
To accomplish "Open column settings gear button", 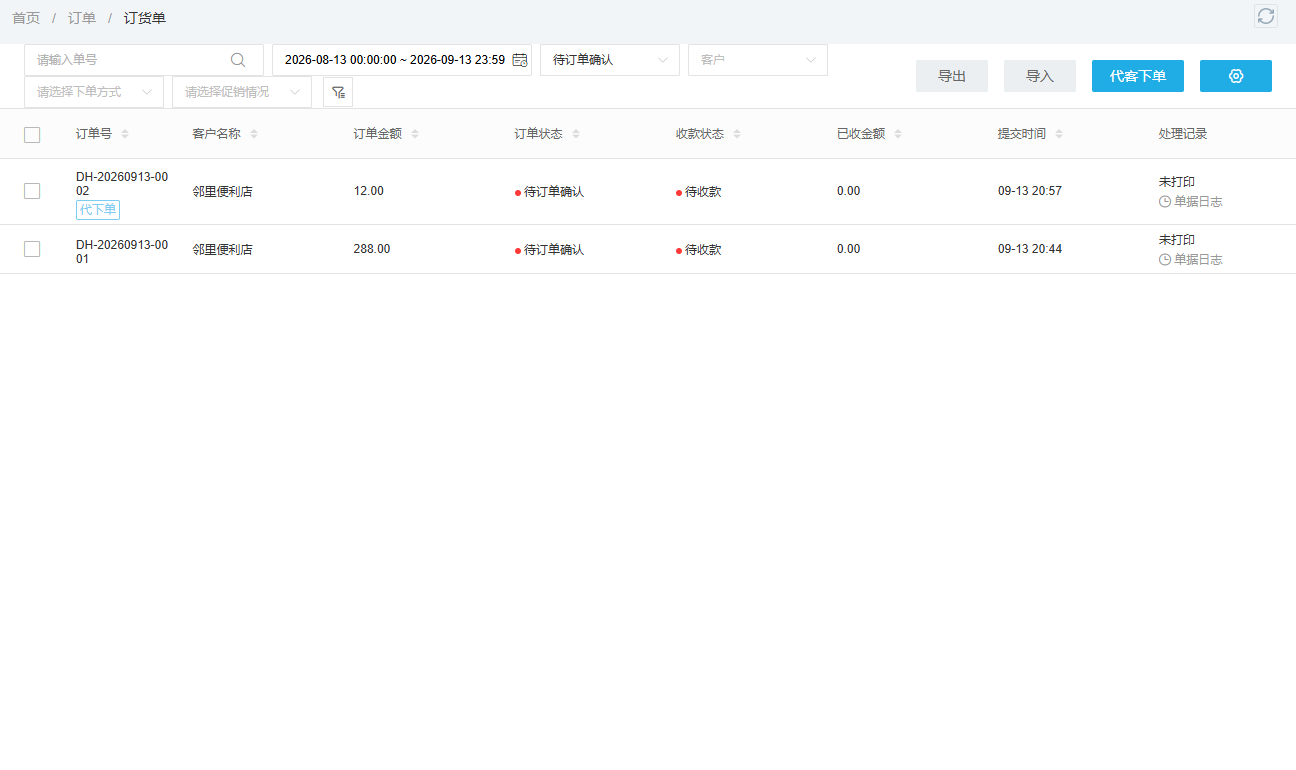I will (x=1236, y=76).
